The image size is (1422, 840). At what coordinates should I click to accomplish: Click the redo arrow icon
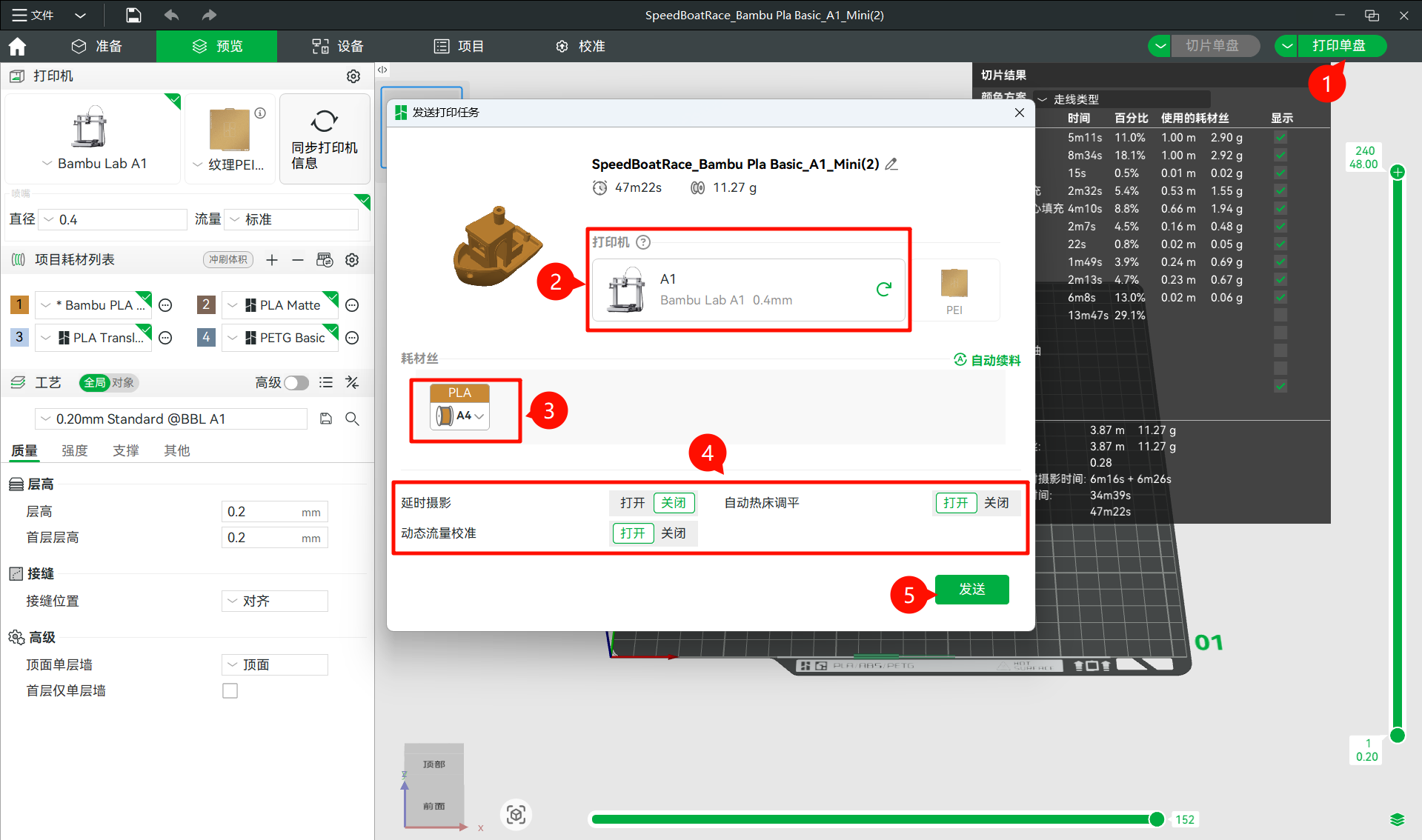pos(209,15)
